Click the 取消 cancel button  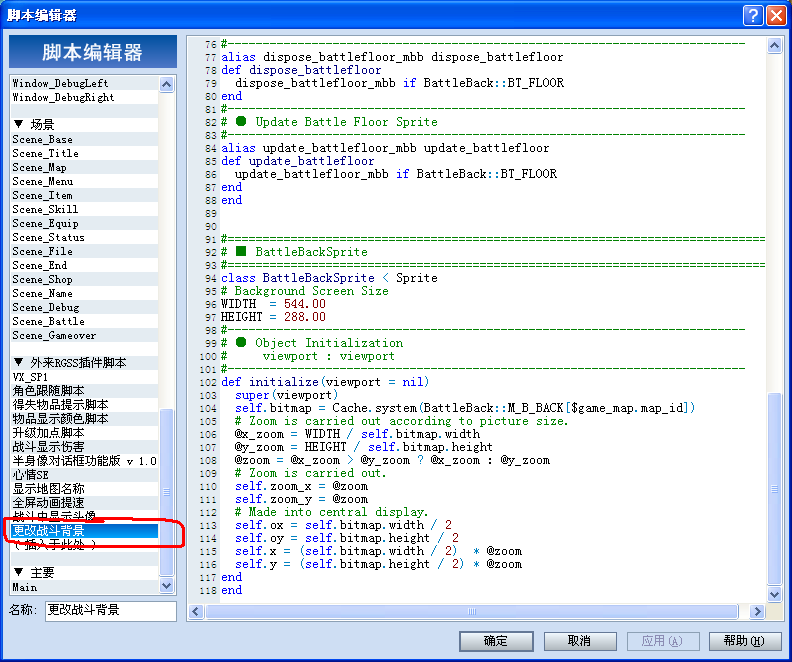click(x=579, y=641)
